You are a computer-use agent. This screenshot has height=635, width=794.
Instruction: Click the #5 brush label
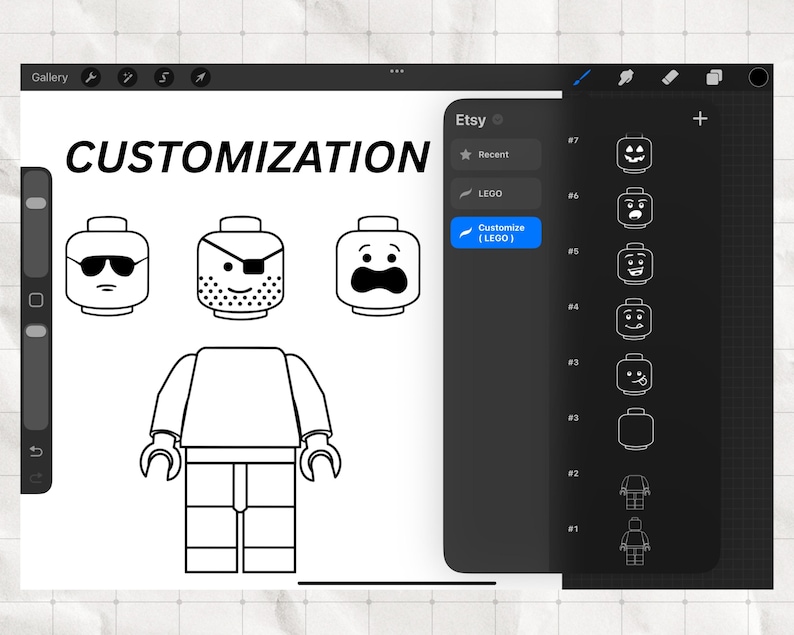[573, 251]
